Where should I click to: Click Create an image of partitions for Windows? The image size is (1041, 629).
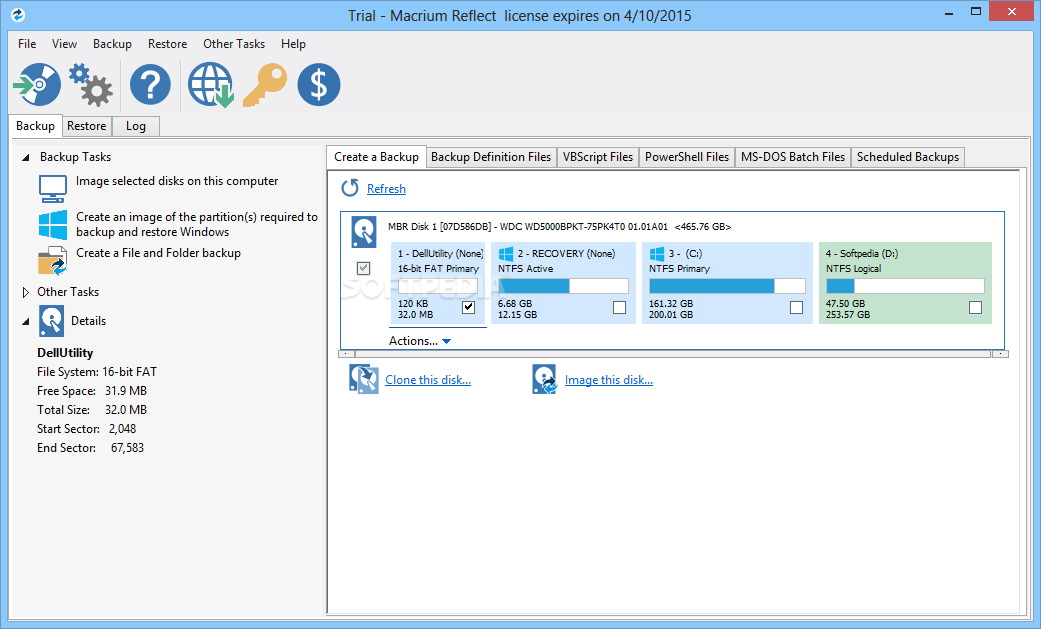point(197,225)
